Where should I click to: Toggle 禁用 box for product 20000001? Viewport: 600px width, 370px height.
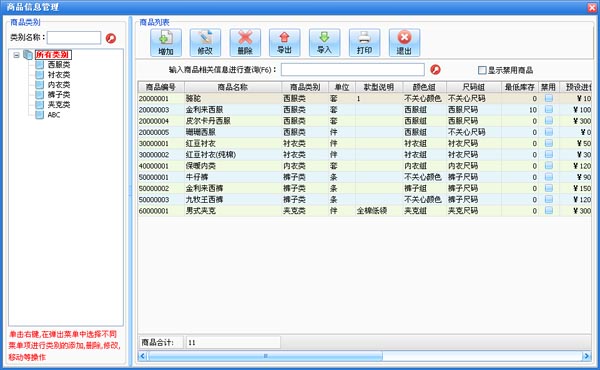(x=549, y=98)
